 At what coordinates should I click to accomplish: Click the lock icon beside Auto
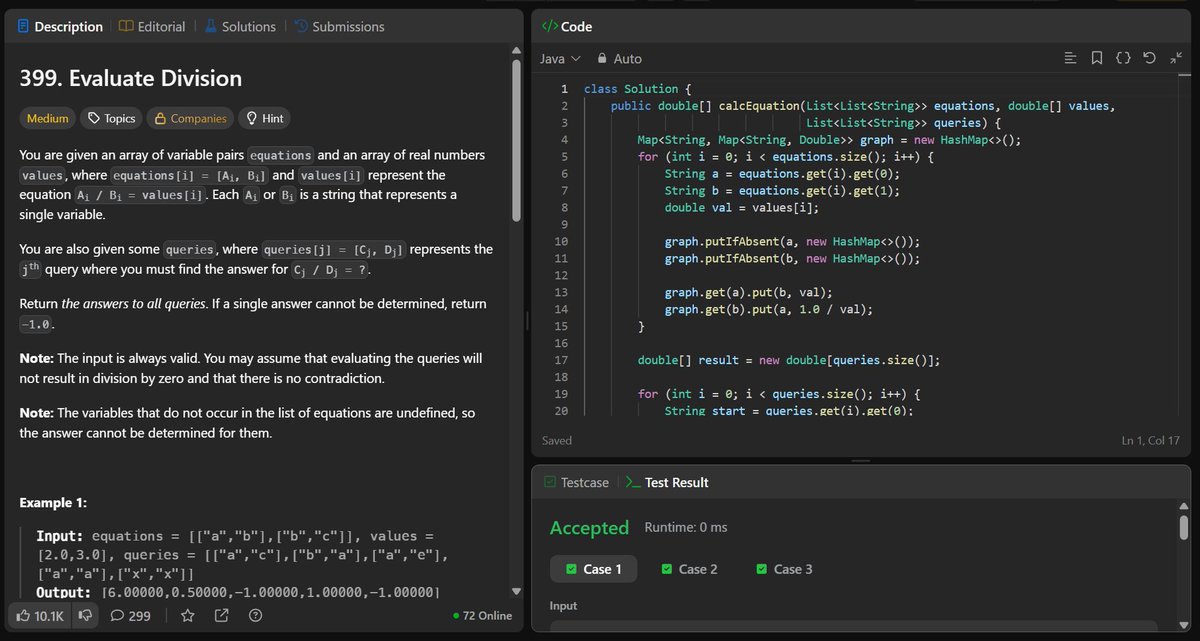(602, 59)
